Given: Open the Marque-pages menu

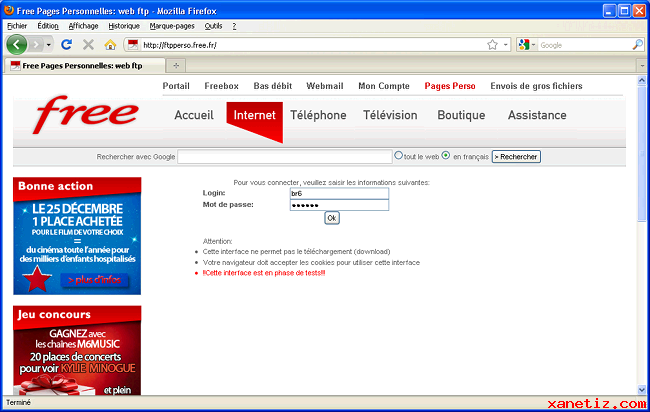Looking at the screenshot, I should (x=172, y=26).
